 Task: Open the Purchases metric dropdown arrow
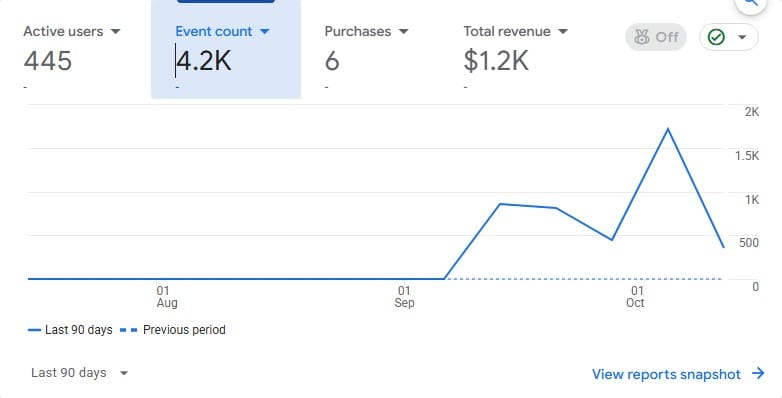pos(403,31)
